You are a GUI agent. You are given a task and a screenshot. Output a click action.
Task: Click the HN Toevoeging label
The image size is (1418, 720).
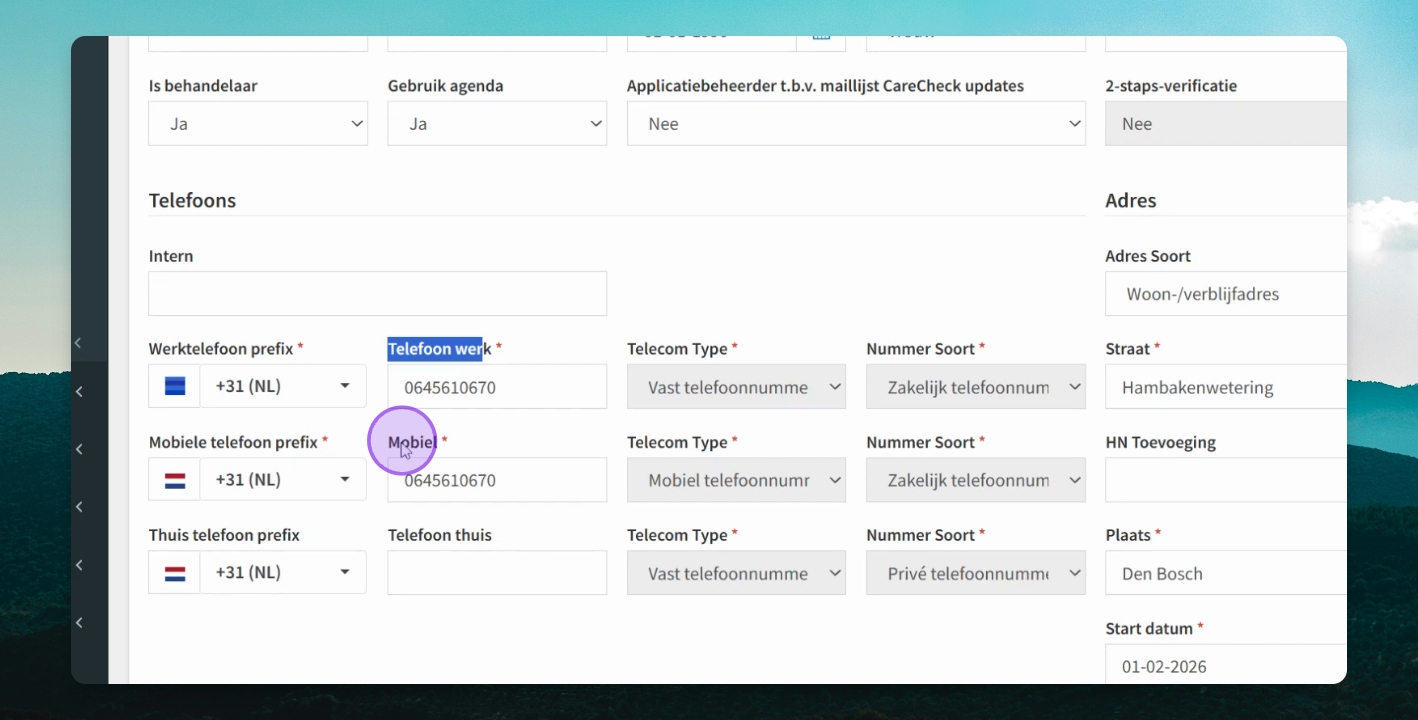click(x=1161, y=442)
